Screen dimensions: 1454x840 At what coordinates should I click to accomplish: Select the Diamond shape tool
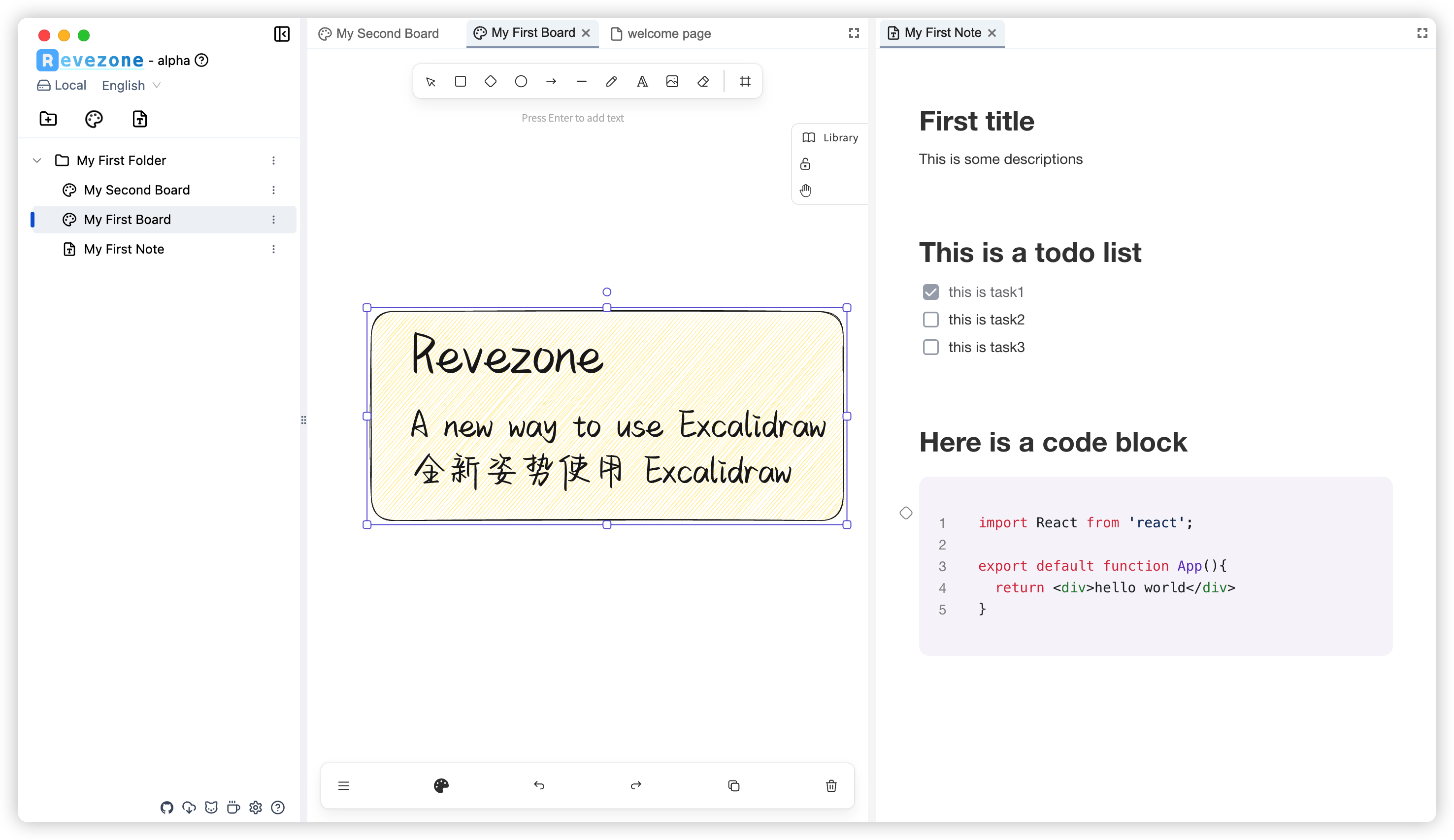[x=491, y=81]
